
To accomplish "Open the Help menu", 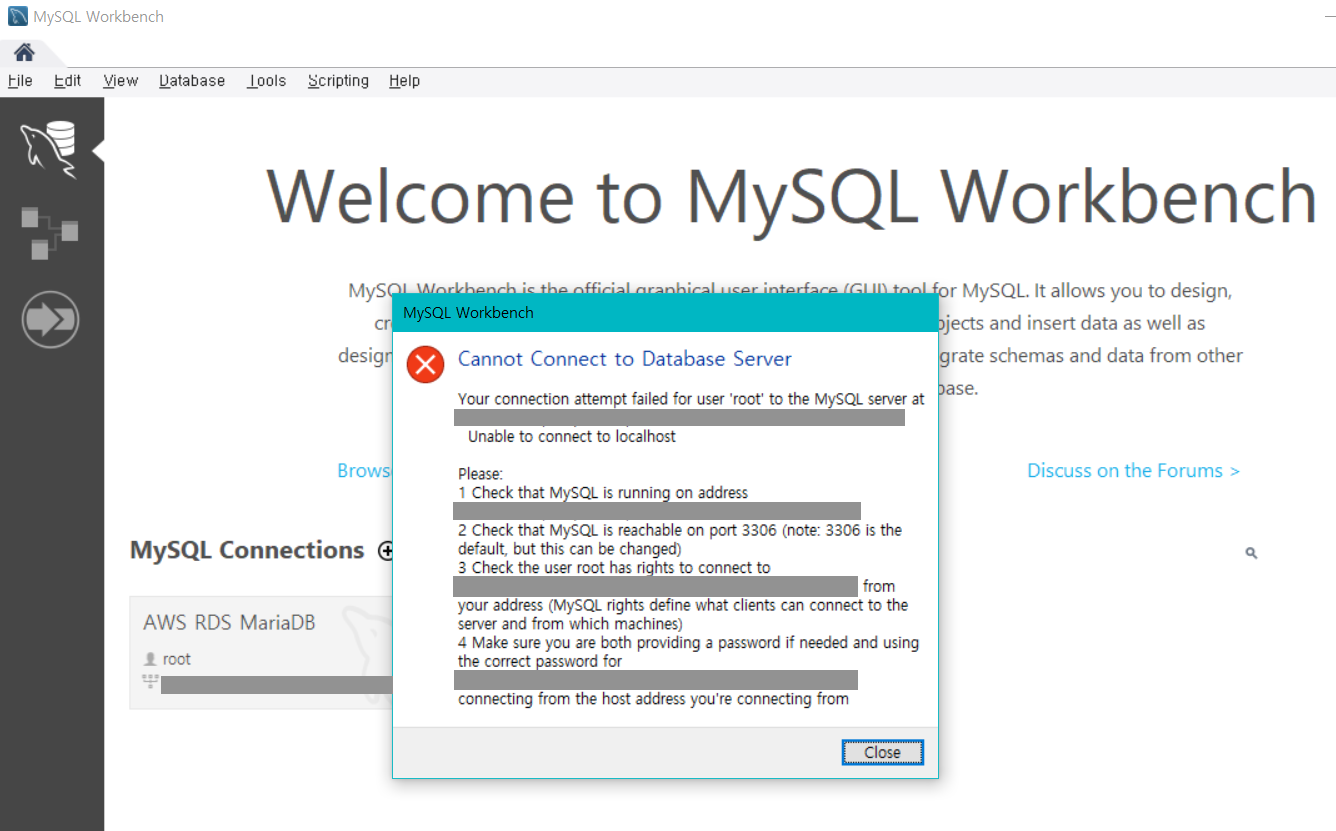I will [x=404, y=81].
